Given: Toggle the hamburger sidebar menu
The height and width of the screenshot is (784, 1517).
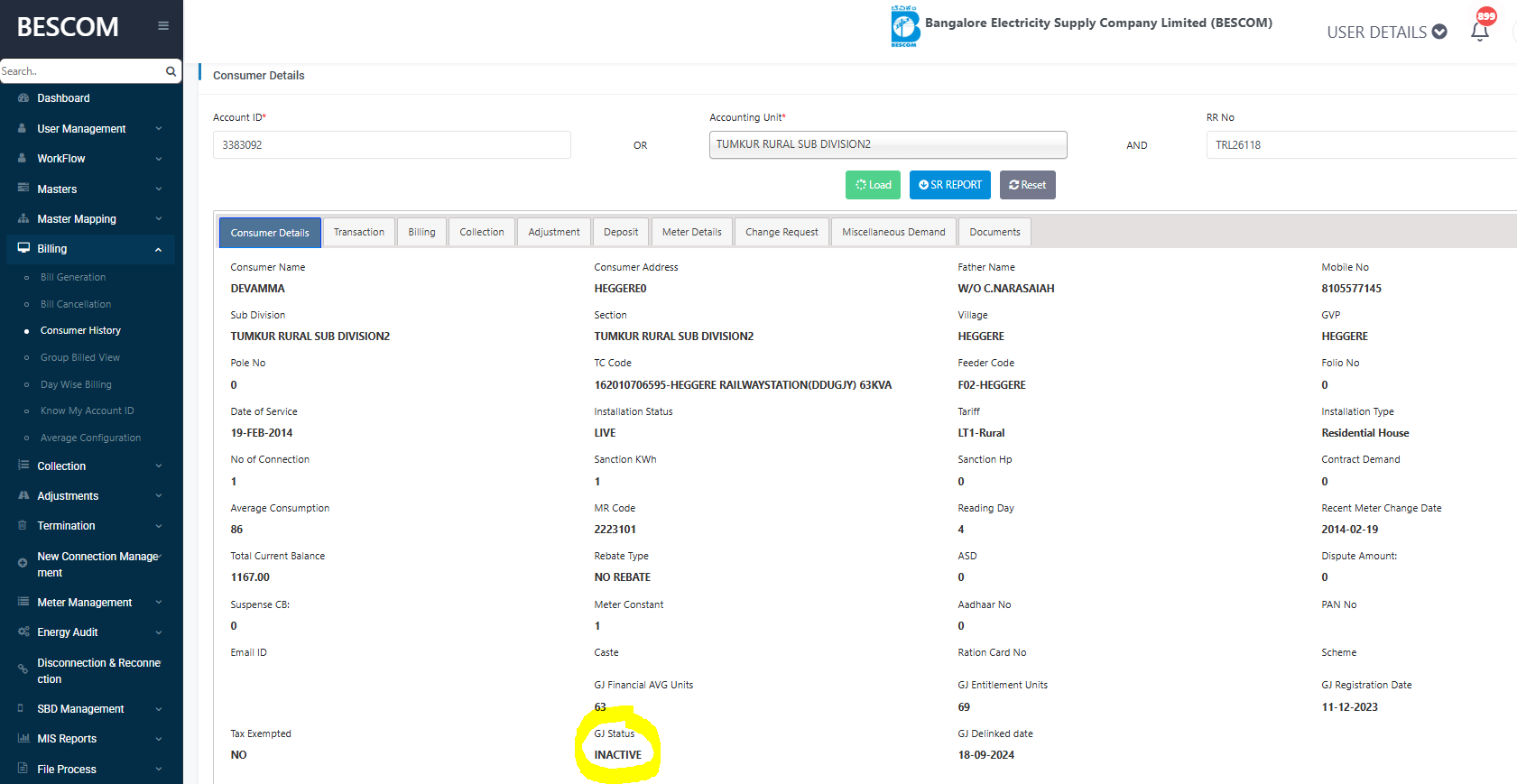Looking at the screenshot, I should point(163,25).
